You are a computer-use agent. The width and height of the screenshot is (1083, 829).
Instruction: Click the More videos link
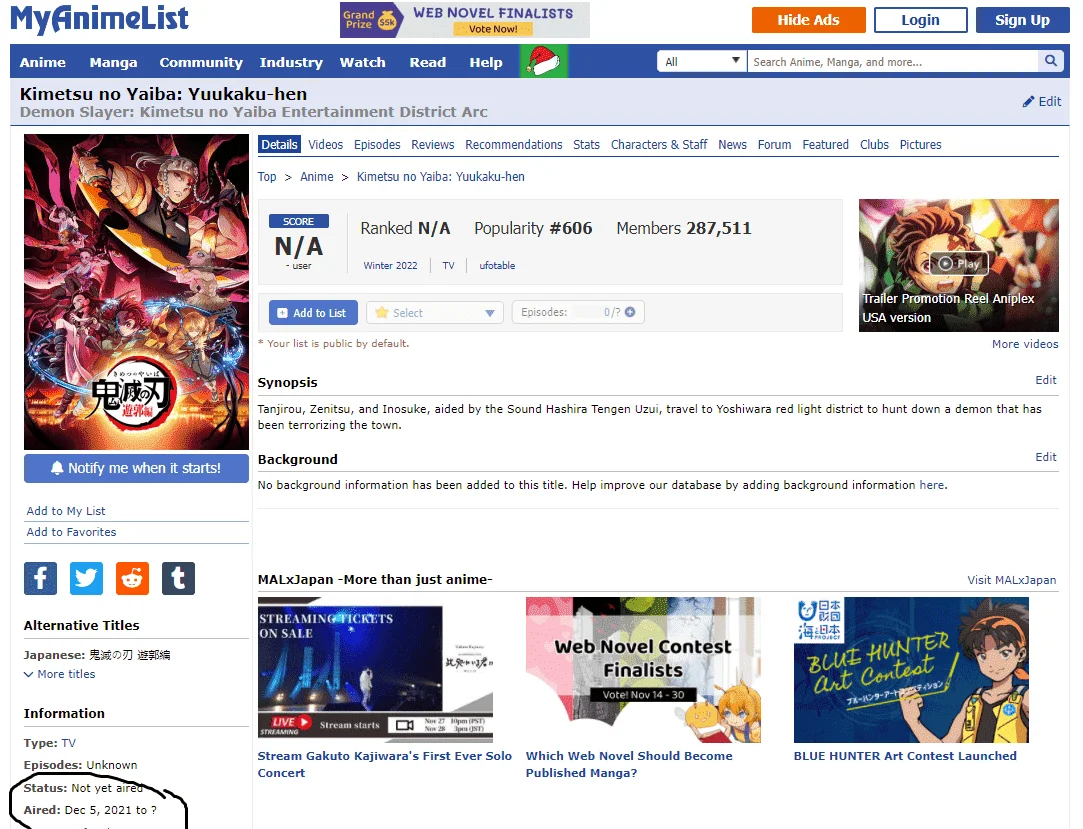1025,344
